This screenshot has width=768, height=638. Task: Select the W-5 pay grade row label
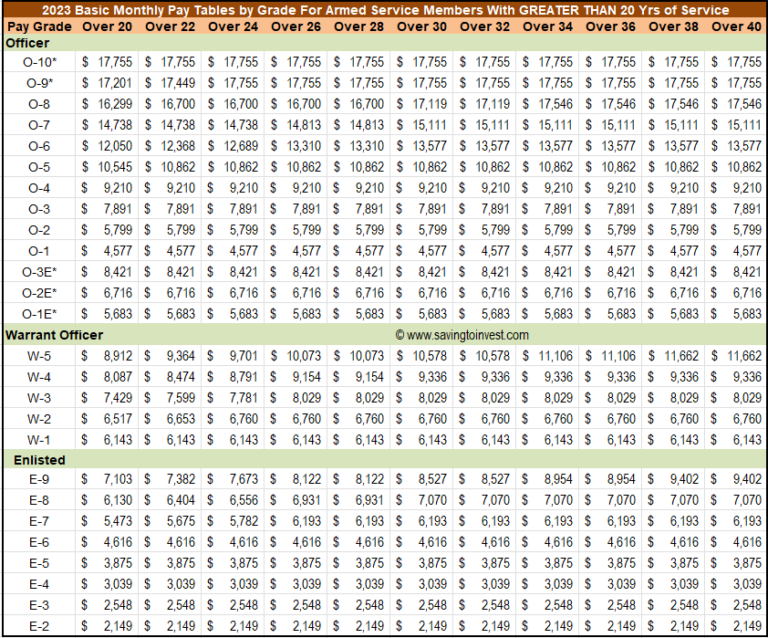39,356
